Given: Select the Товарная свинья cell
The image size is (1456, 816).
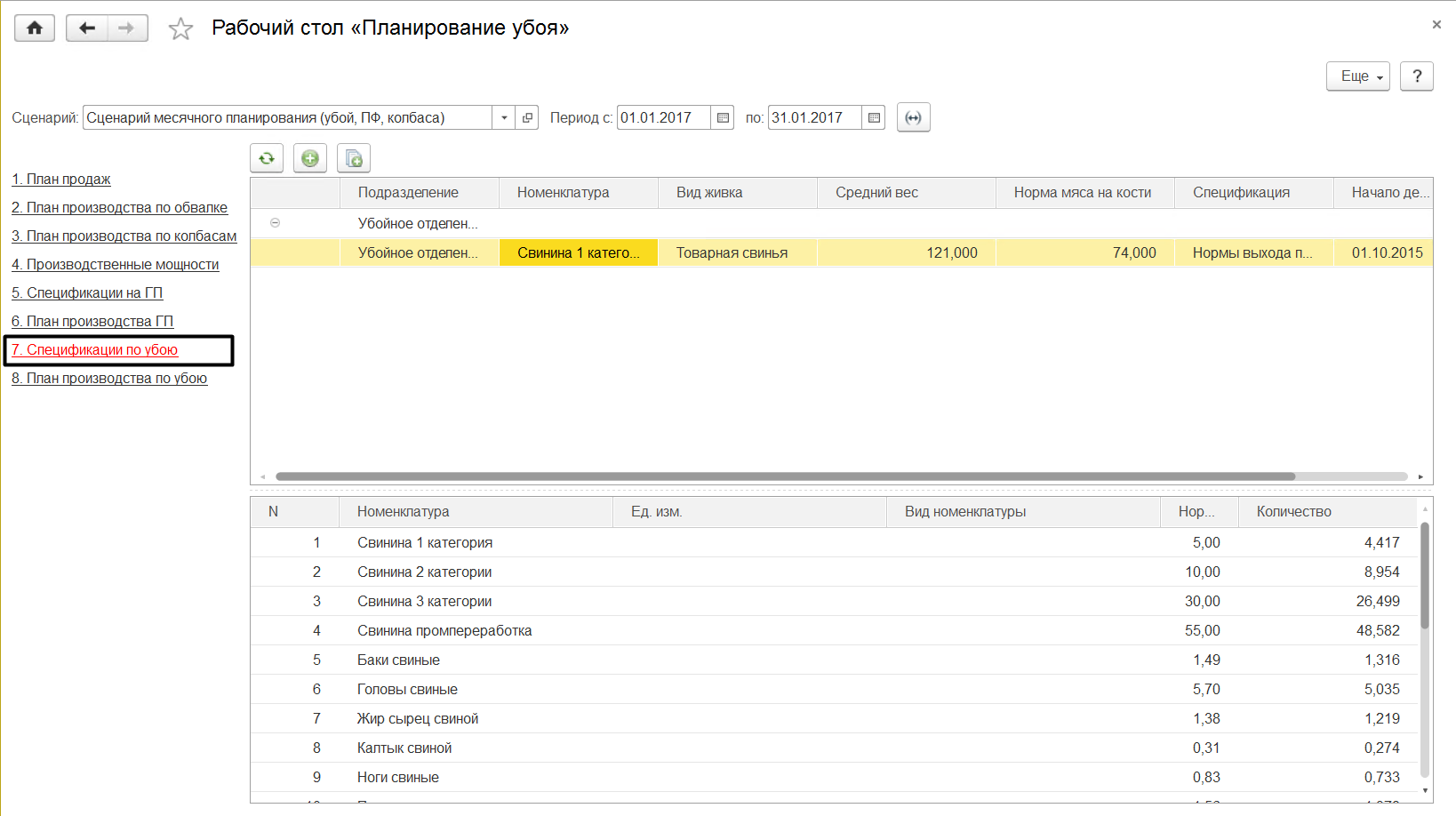Looking at the screenshot, I should click(738, 252).
